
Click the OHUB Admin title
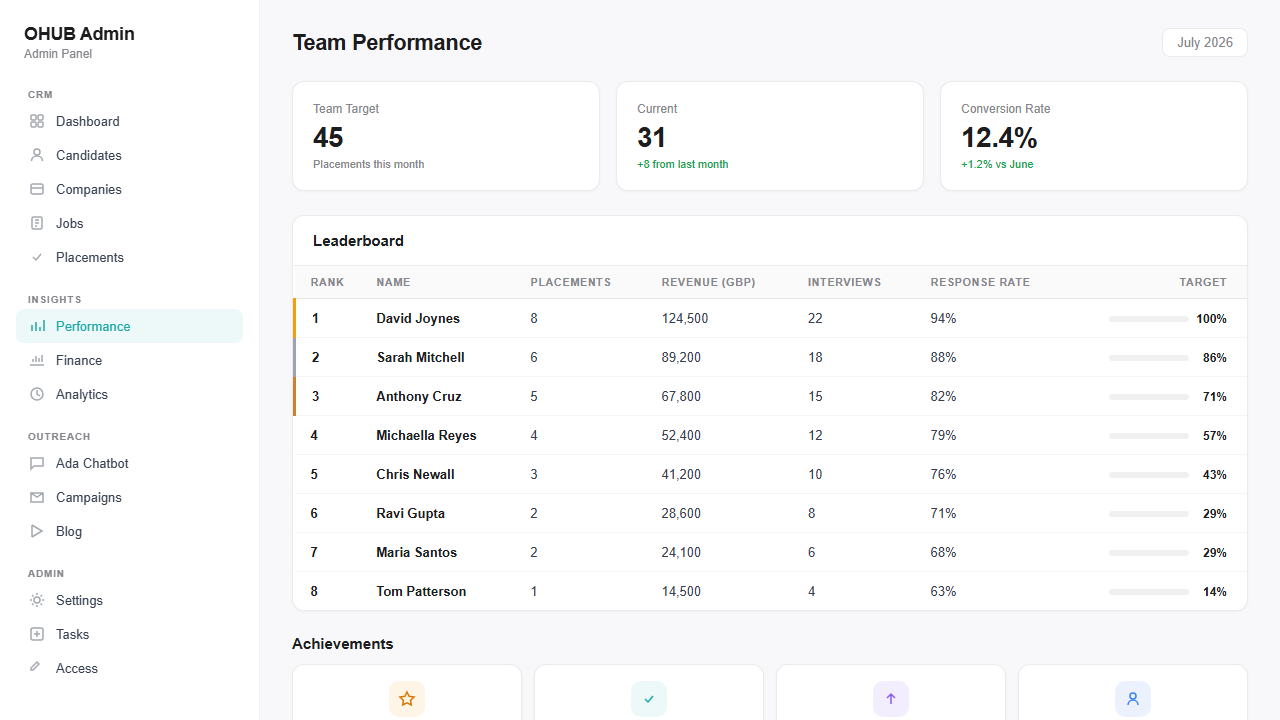click(x=79, y=33)
